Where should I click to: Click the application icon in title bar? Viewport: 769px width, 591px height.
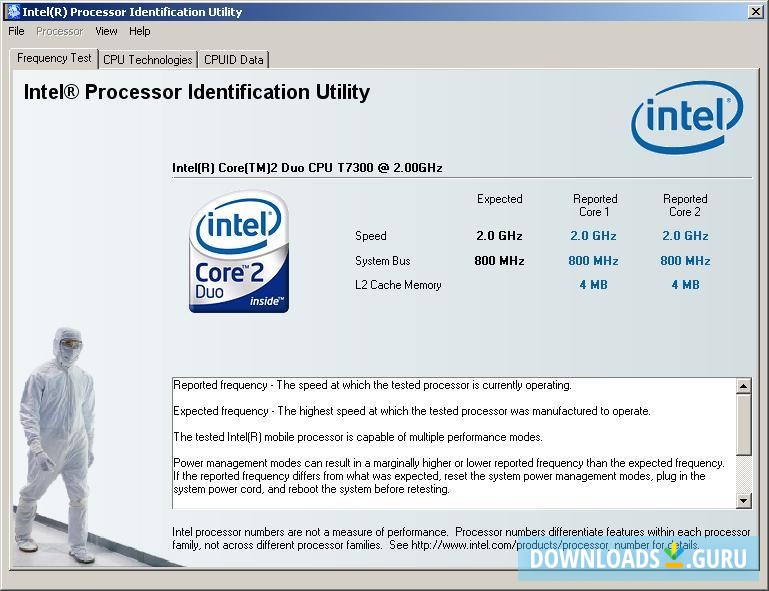pos(13,11)
